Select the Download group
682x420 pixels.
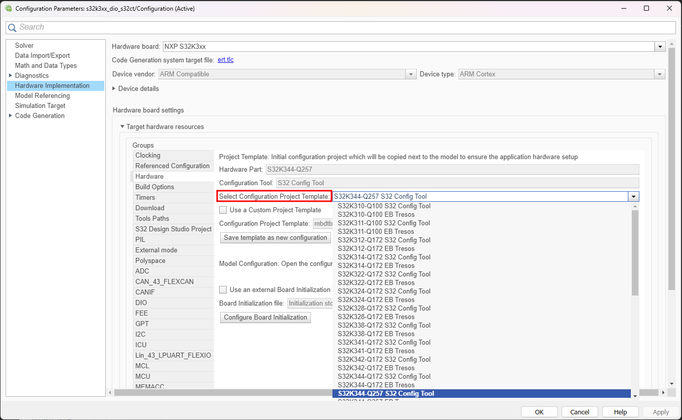pyautogui.click(x=173, y=208)
